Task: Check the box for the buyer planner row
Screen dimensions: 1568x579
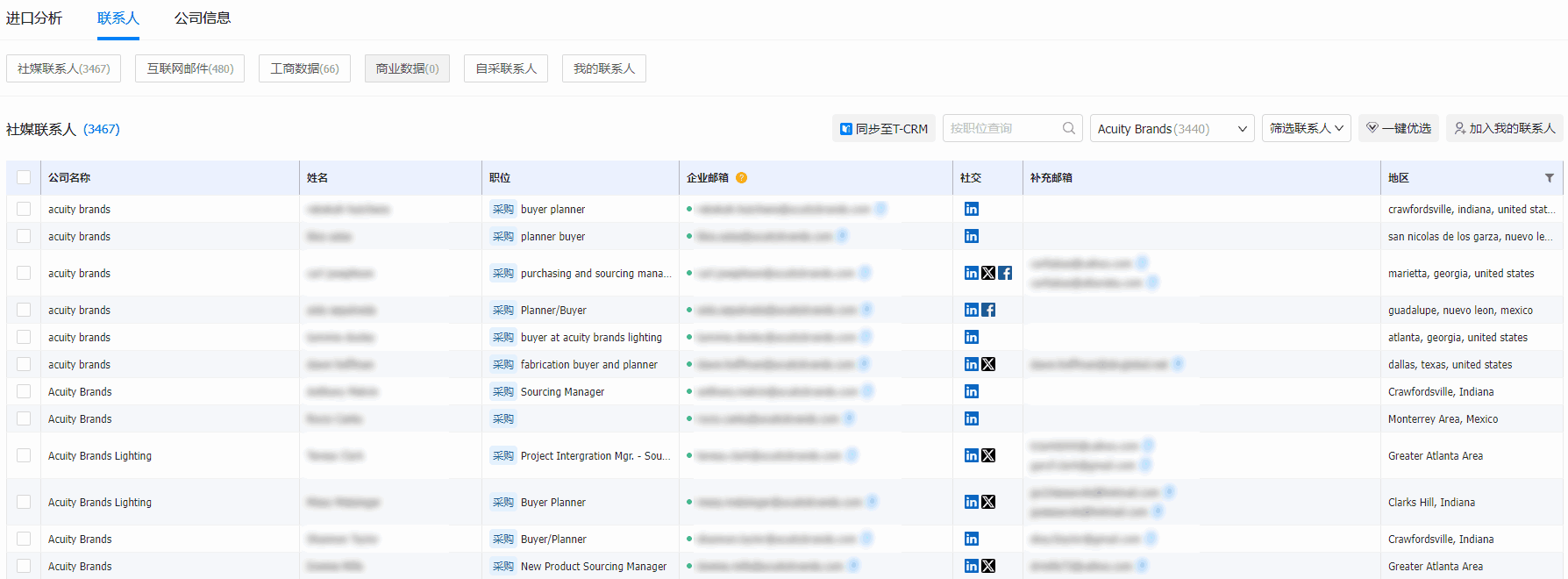Action: point(24,209)
